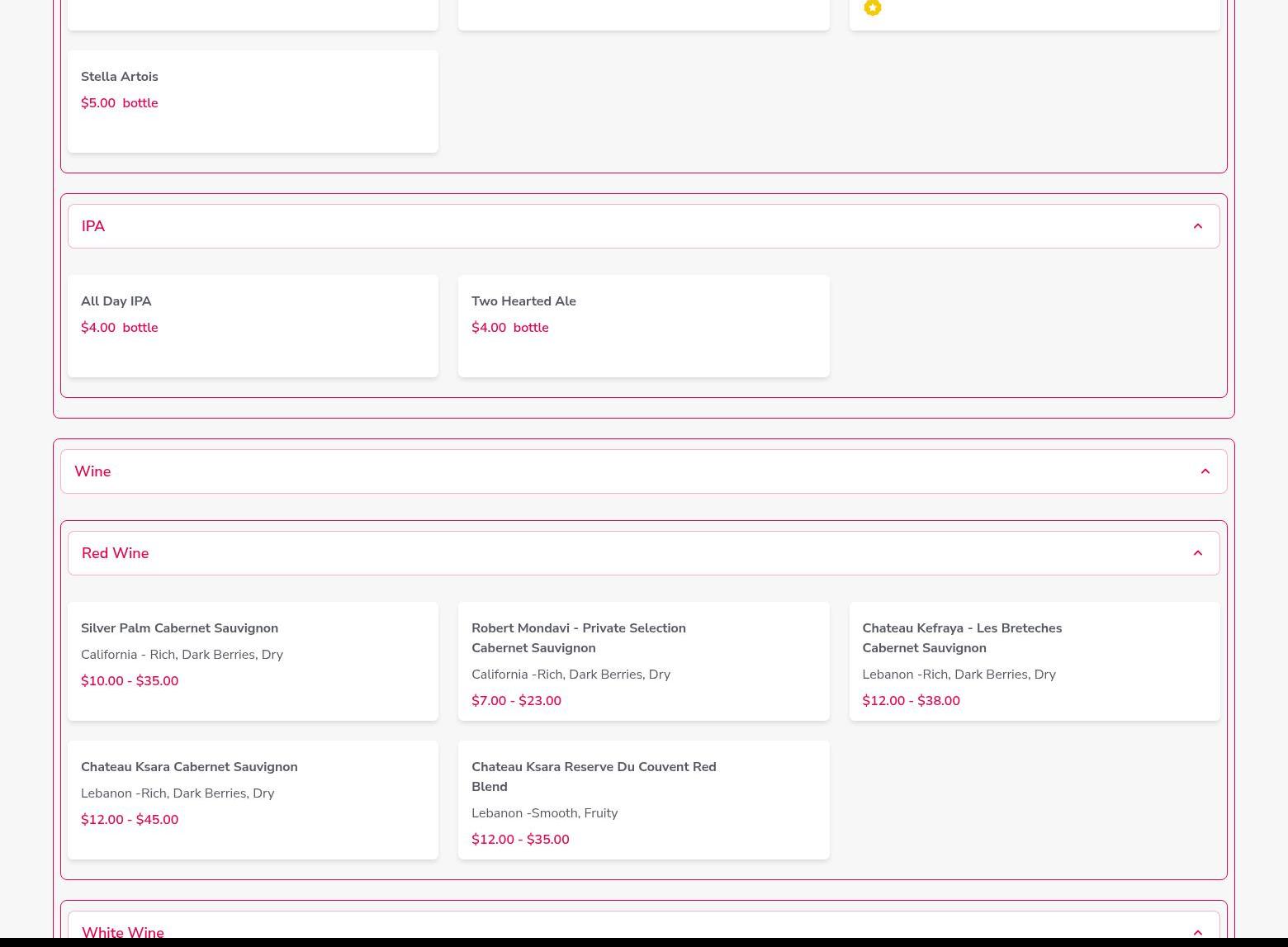Toggle the White Wine section chevron
The width and height of the screenshot is (1288, 947).
(x=1197, y=932)
